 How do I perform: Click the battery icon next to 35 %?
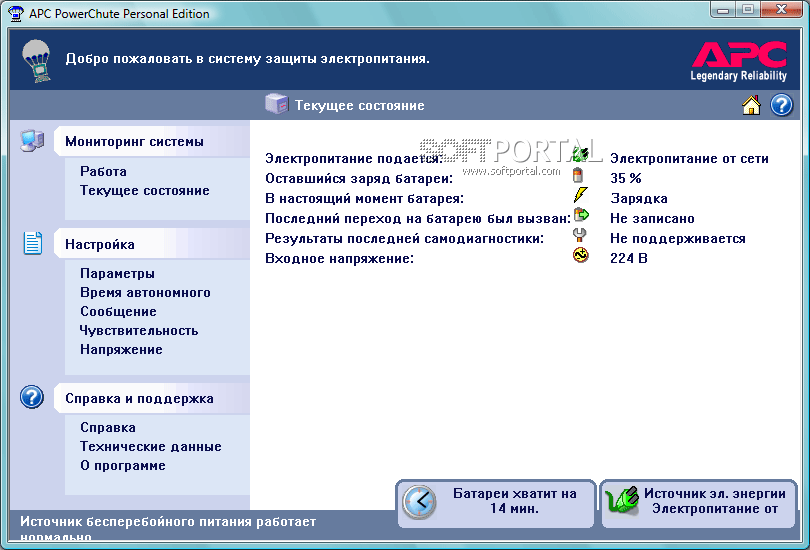pos(578,175)
